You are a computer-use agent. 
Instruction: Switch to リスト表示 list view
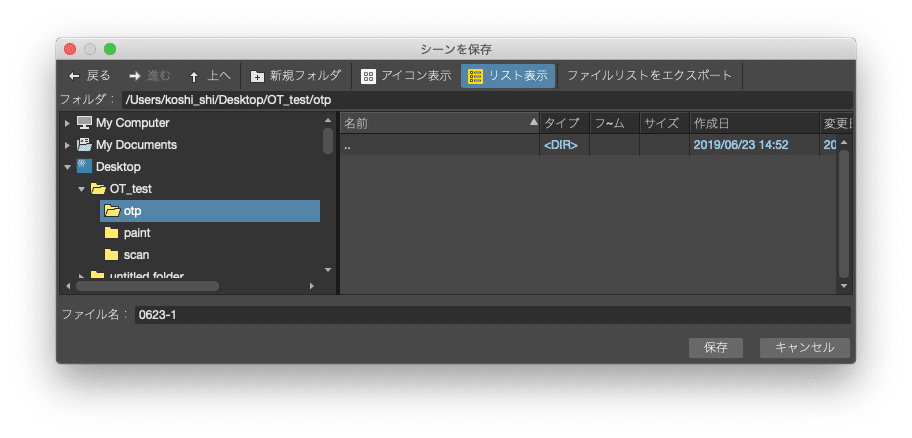[508, 76]
